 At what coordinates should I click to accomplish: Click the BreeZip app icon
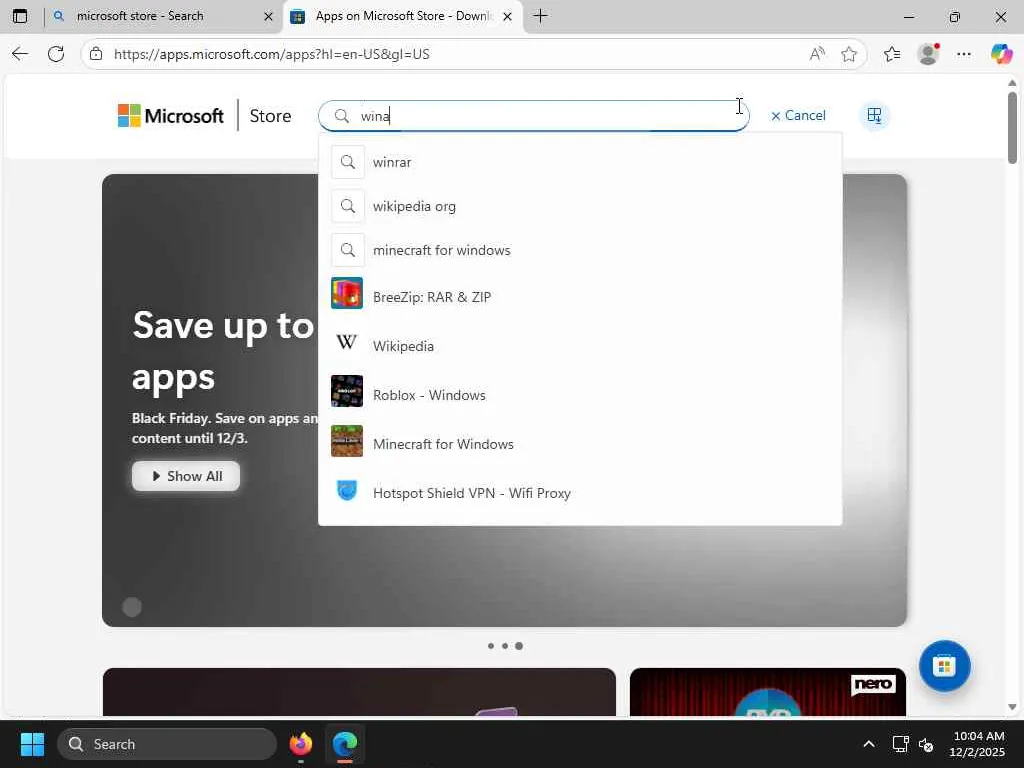pyautogui.click(x=347, y=293)
